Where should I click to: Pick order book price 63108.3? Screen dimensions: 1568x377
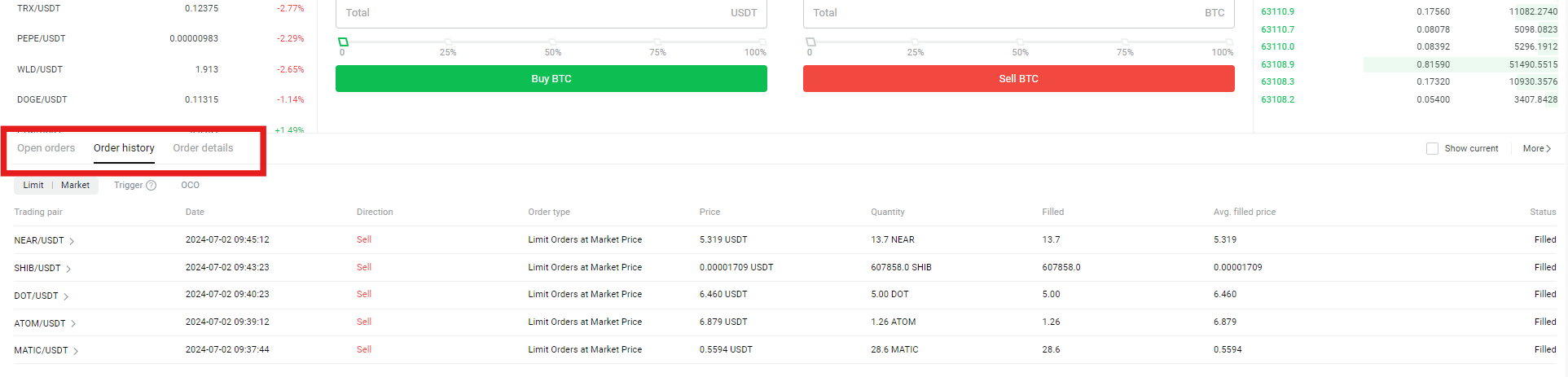[x=1277, y=81]
